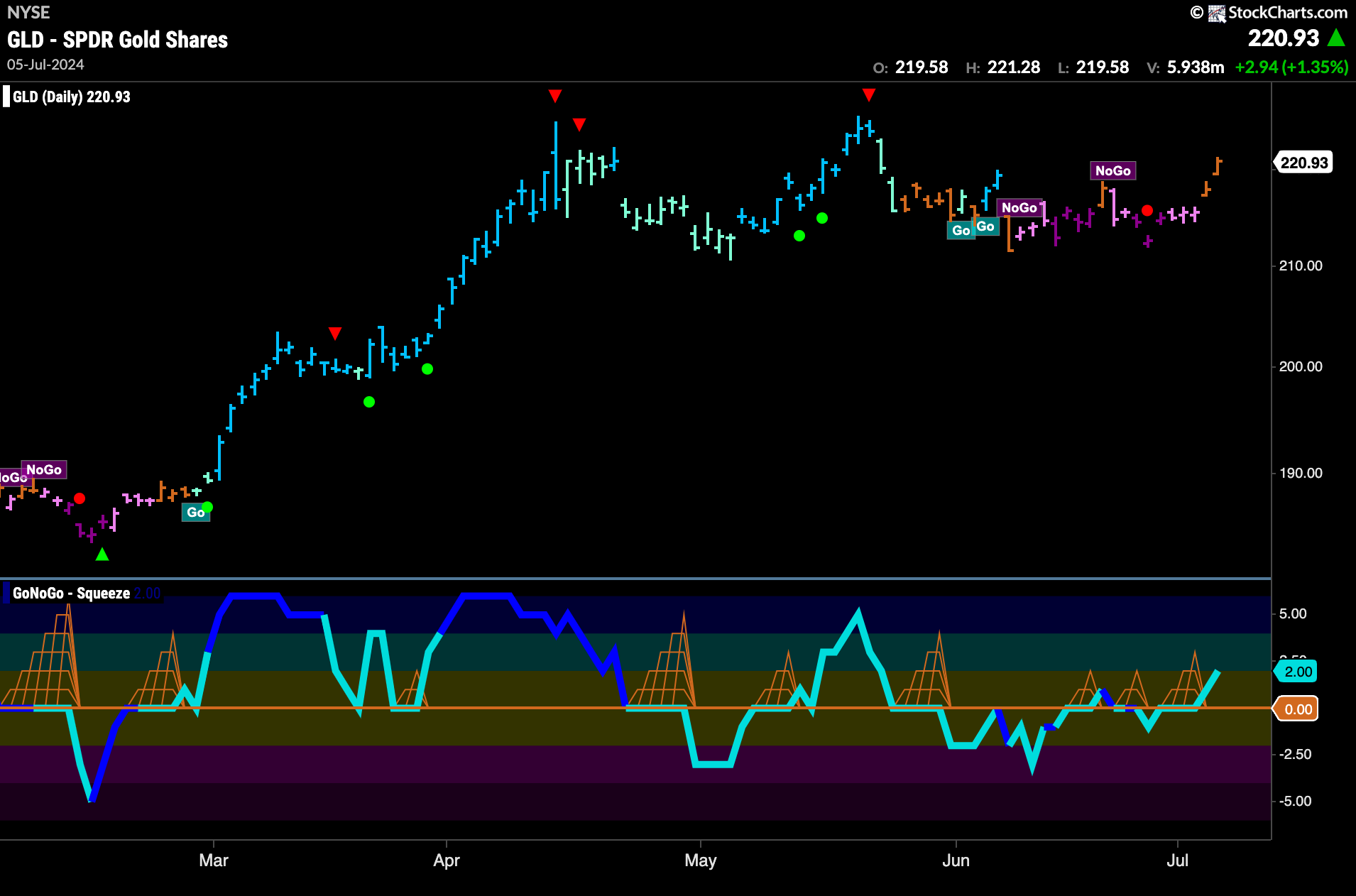The image size is (1356, 896).
Task: Click the white legend swatch beside GLD (Daily)
Action: point(6,97)
